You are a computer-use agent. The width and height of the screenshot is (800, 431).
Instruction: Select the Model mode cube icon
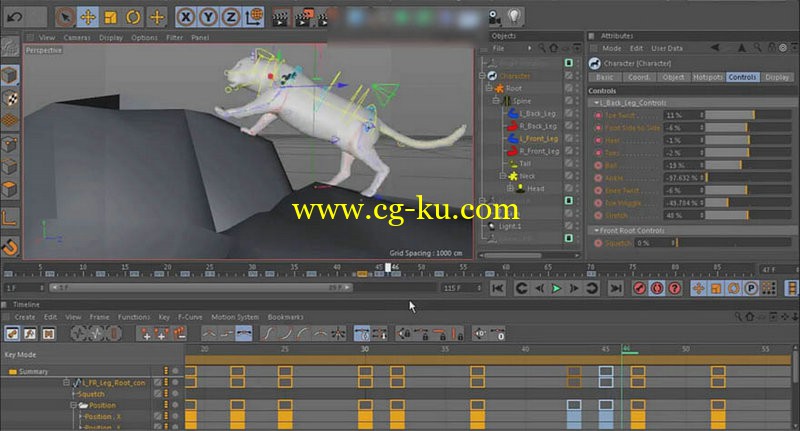tap(10, 75)
